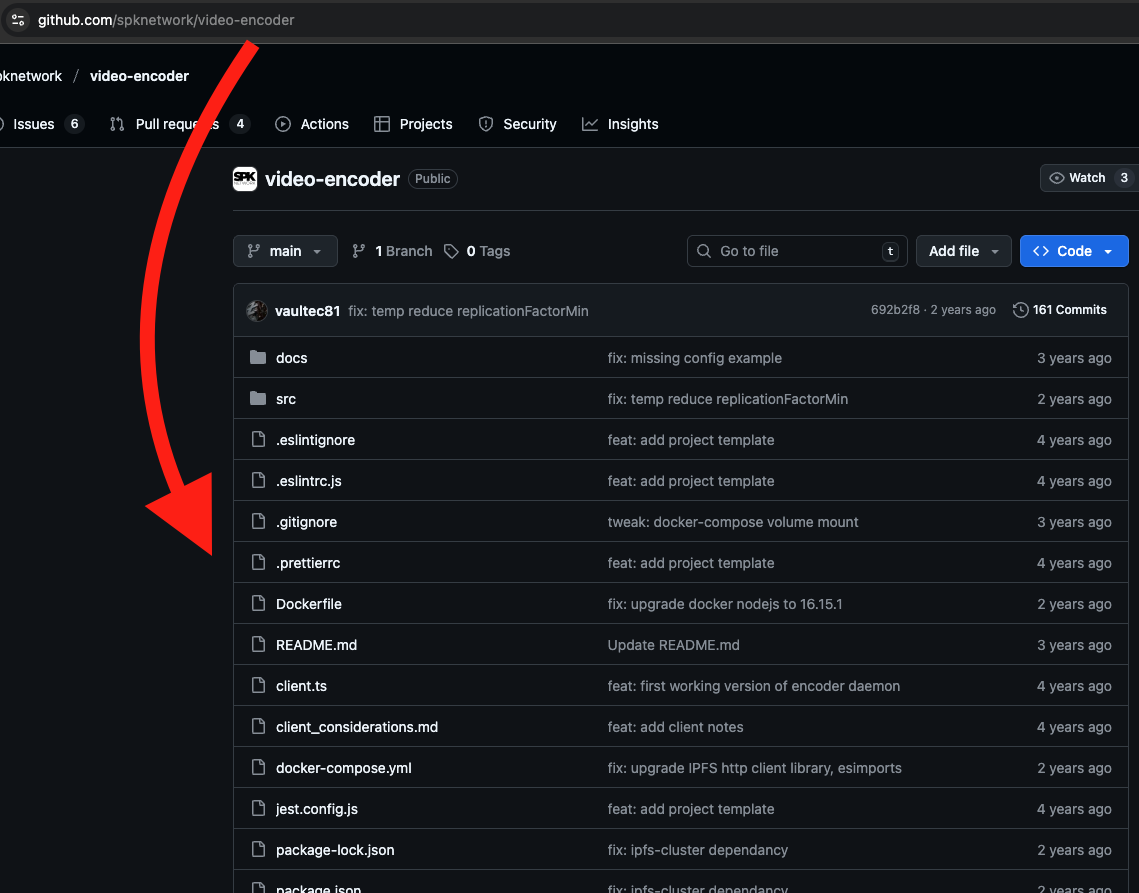This screenshot has height=893, width=1139.
Task: Open the Insights tab
Action: (620, 124)
